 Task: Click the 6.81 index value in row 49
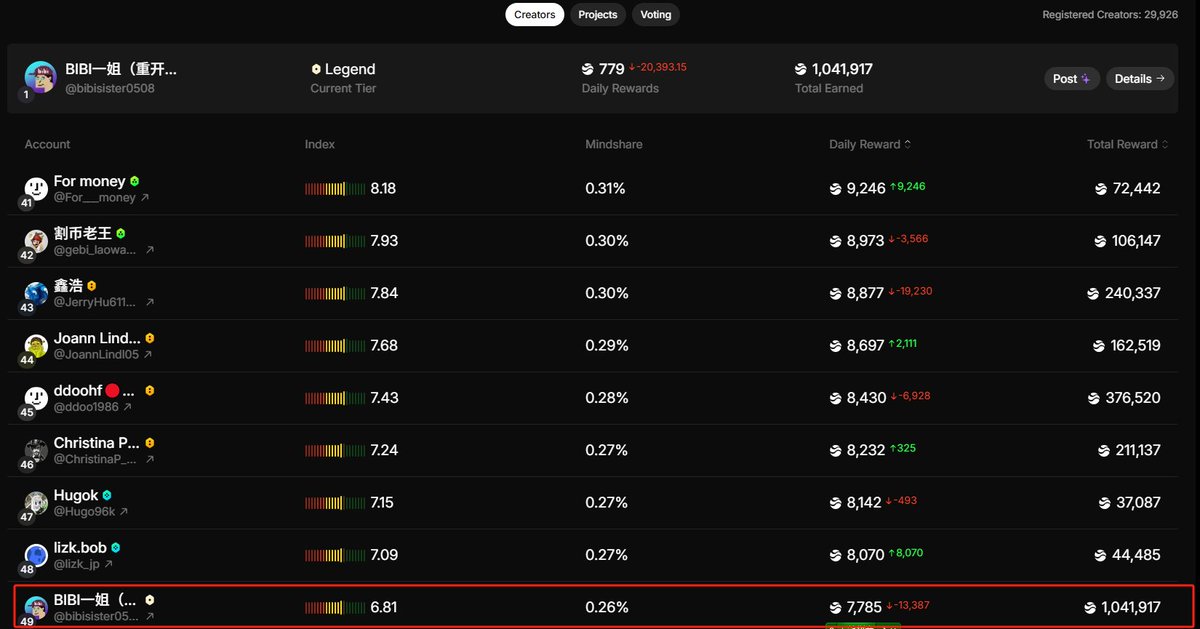(x=384, y=607)
